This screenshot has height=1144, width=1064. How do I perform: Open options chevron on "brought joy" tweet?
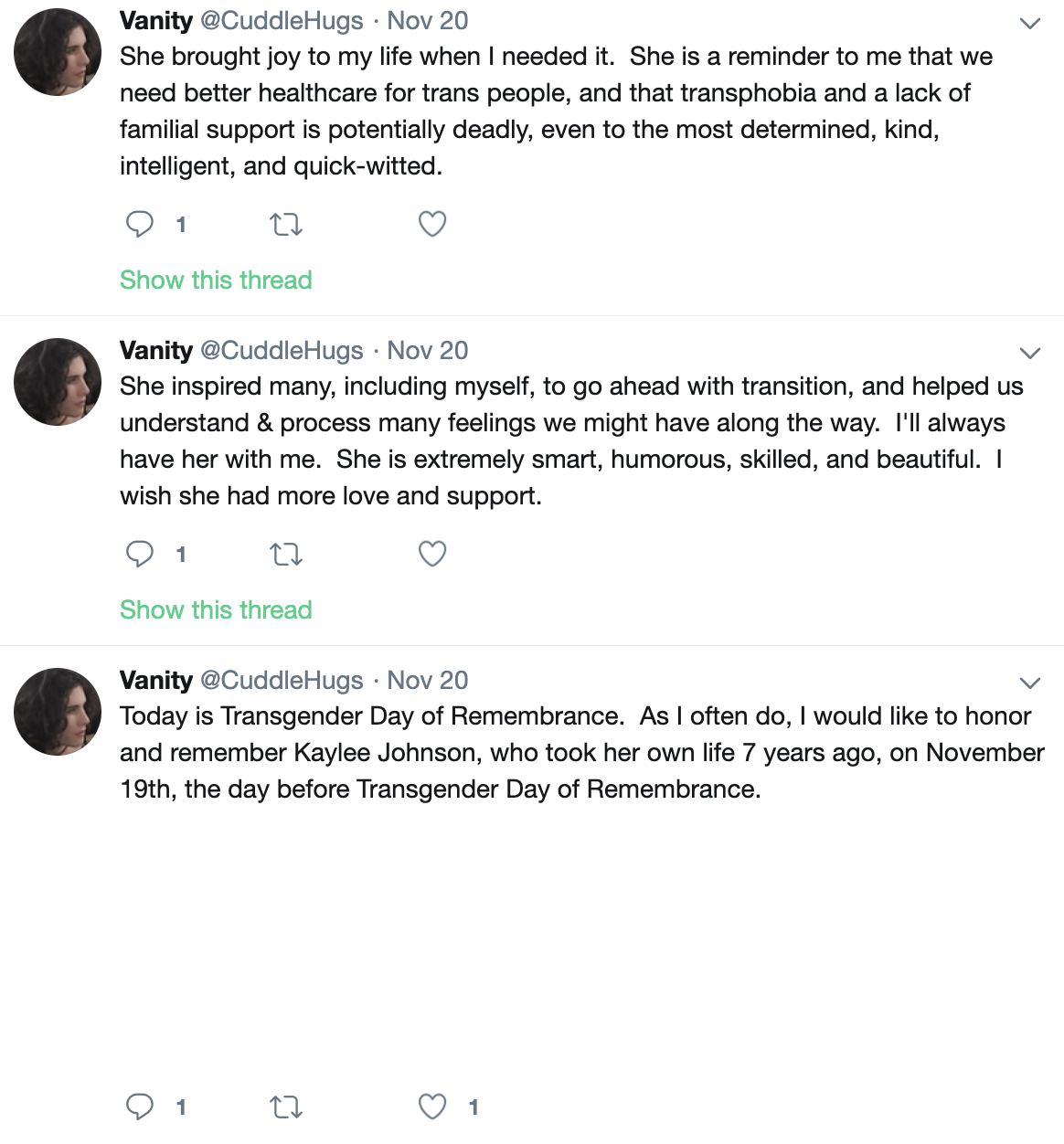tap(1030, 24)
